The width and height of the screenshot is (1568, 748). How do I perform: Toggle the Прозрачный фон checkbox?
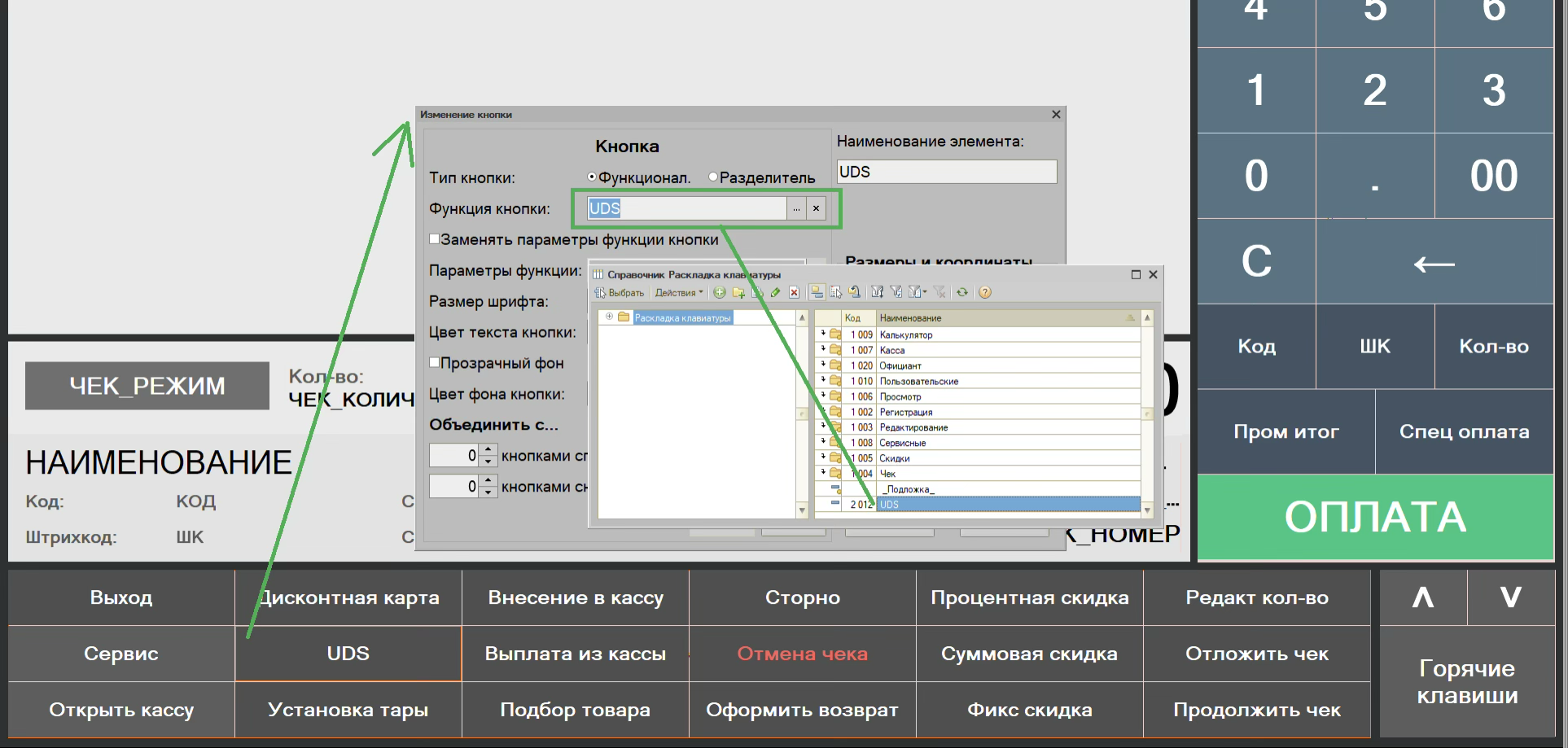pyautogui.click(x=435, y=362)
